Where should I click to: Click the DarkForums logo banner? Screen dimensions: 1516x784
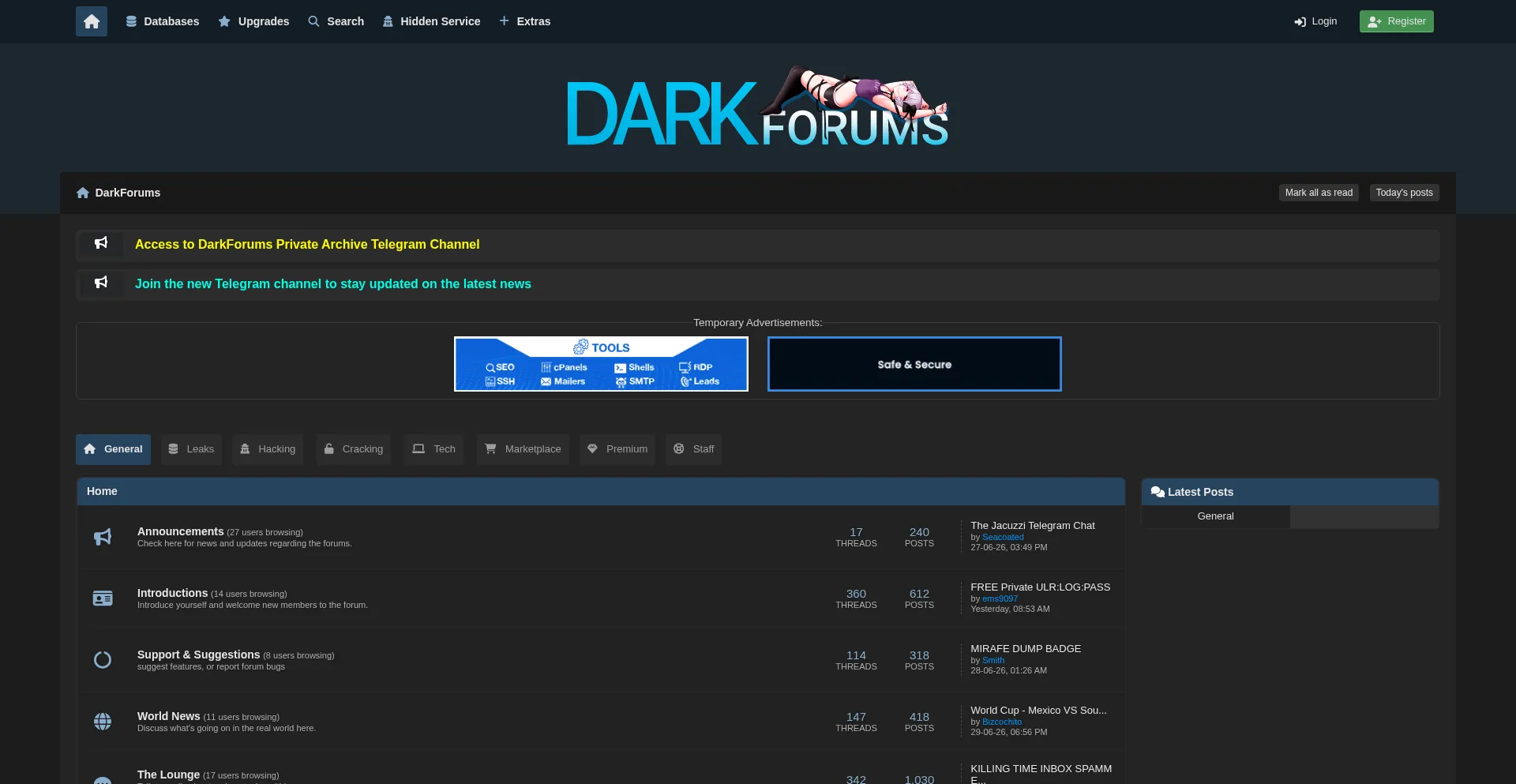pyautogui.click(x=758, y=106)
